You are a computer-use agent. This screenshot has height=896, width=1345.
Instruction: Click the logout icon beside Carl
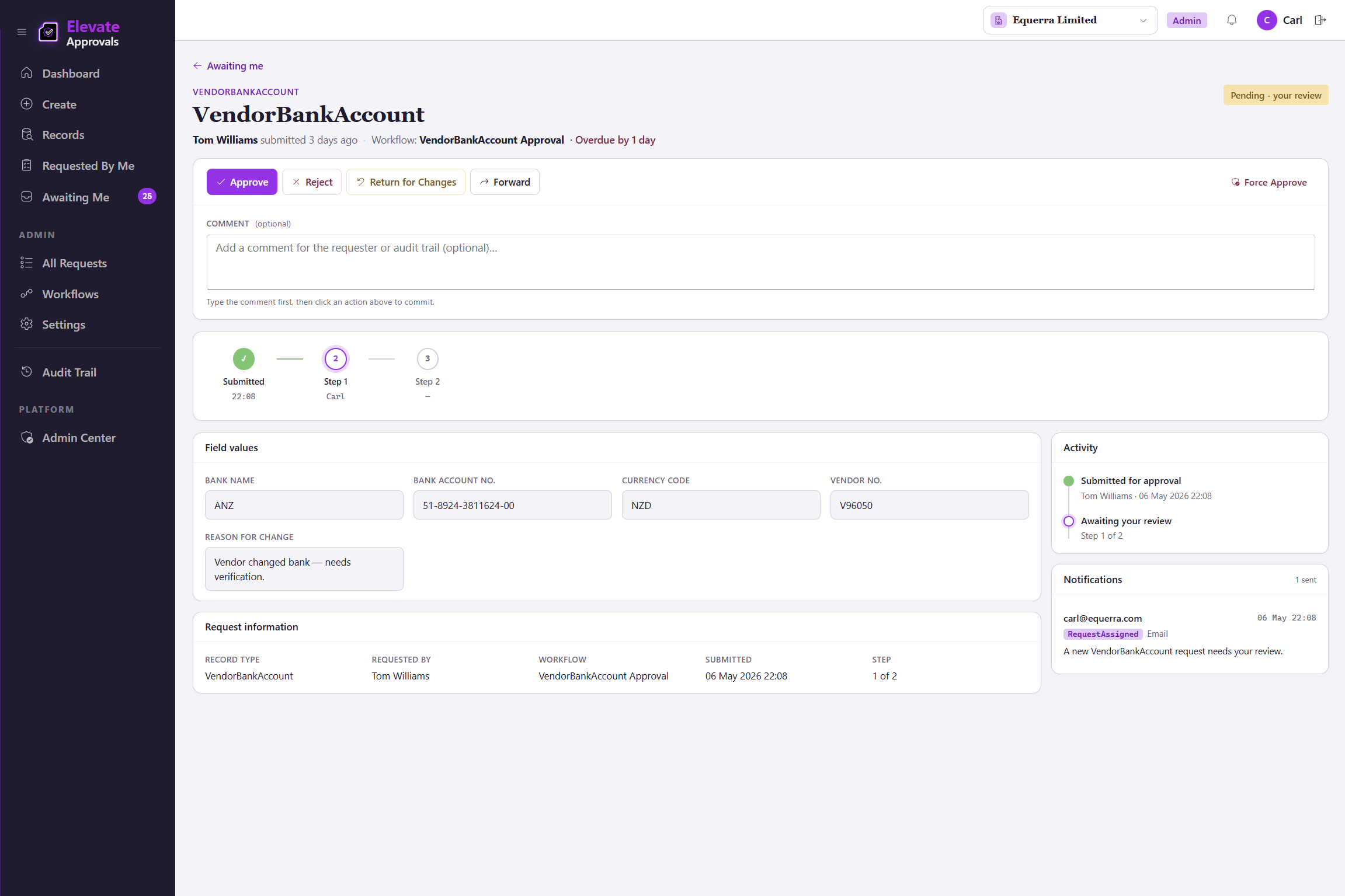[x=1320, y=20]
